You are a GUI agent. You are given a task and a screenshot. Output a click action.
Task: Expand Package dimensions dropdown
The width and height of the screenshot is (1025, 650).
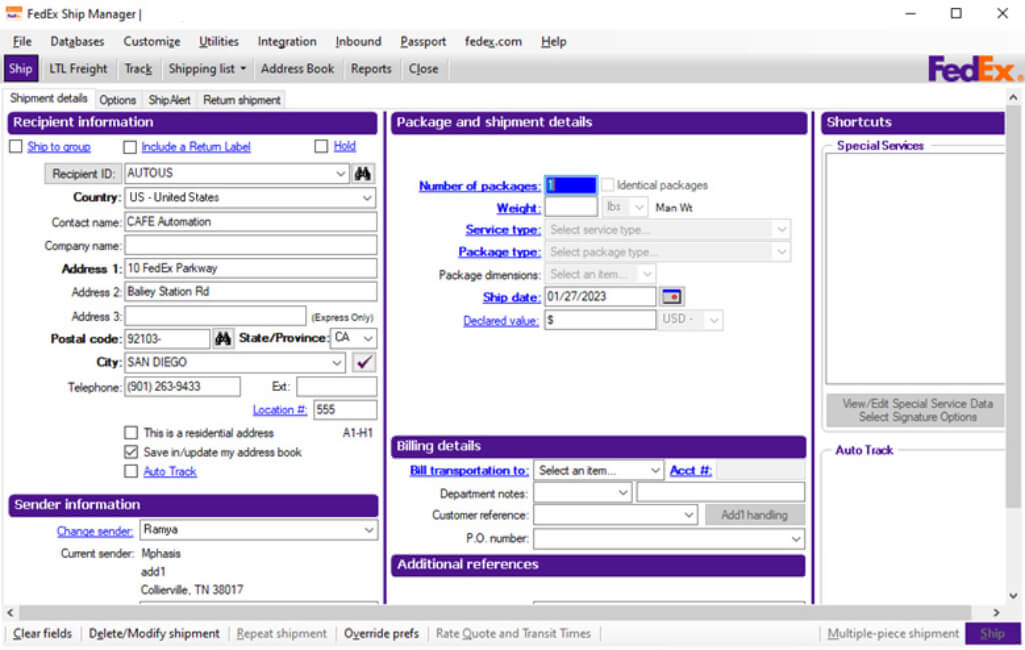[647, 274]
